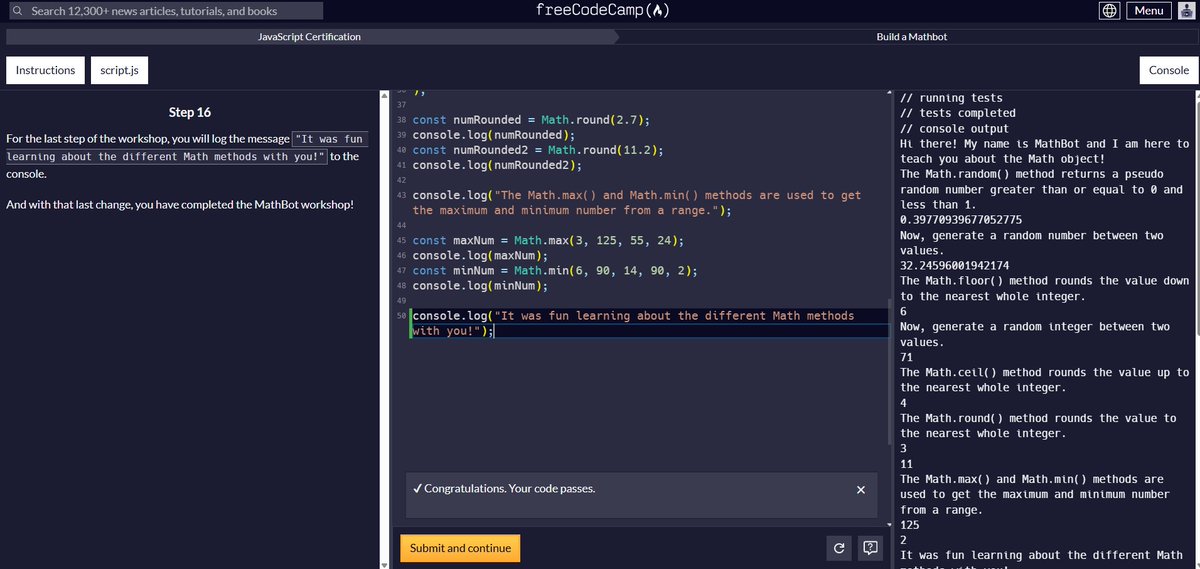The height and width of the screenshot is (569, 1200).
Task: Click the Step 16 heading
Action: point(190,112)
